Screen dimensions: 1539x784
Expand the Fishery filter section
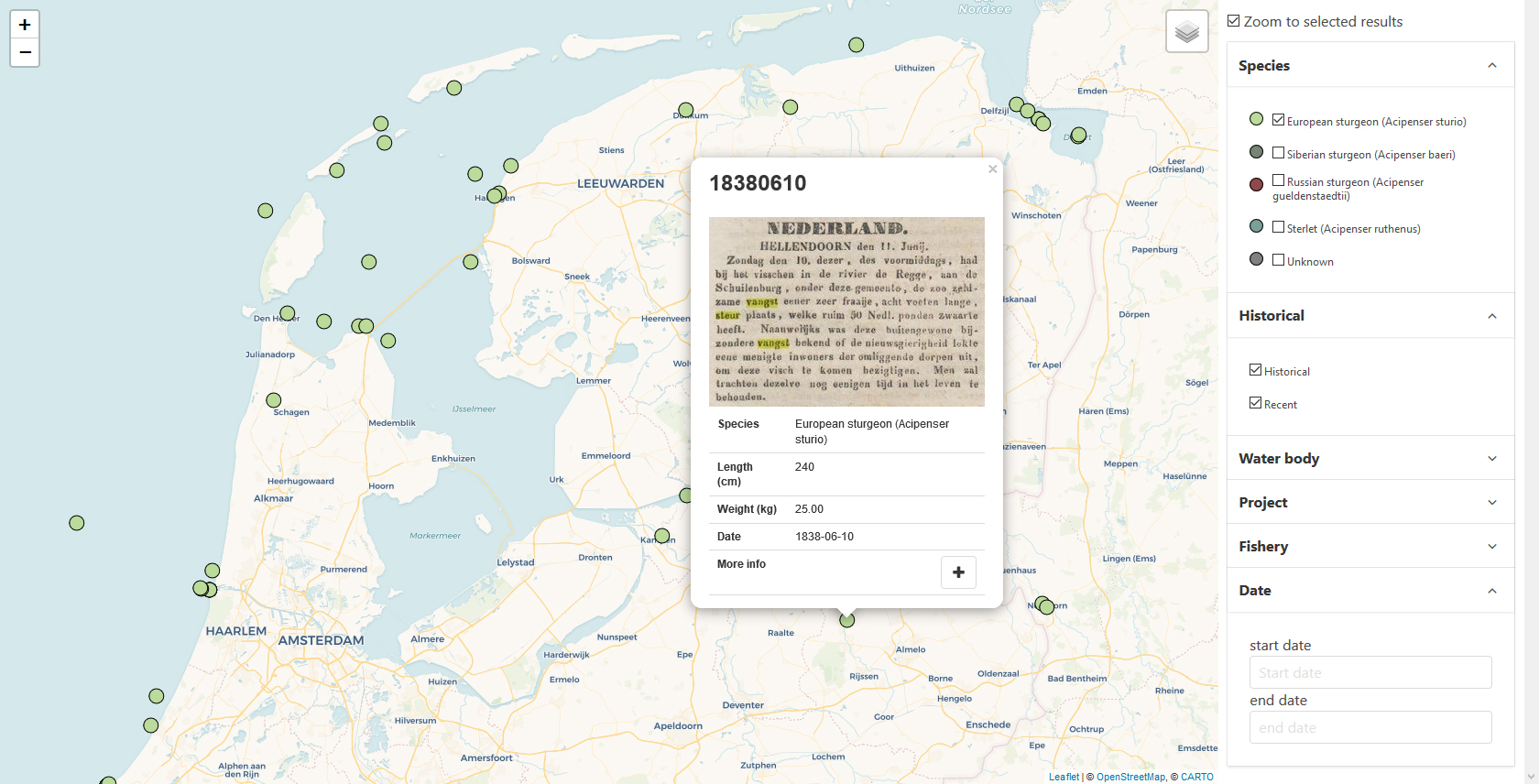point(1370,546)
